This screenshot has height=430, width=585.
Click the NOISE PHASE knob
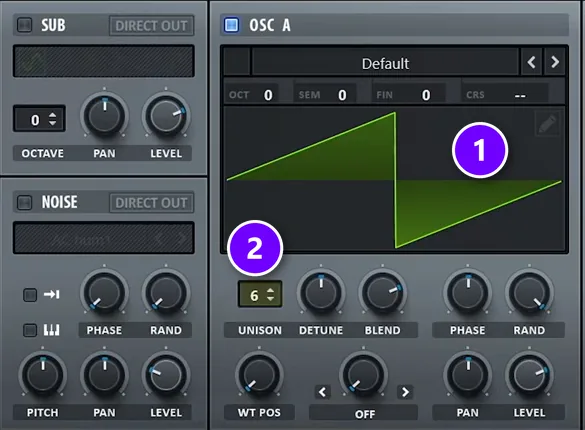point(104,292)
